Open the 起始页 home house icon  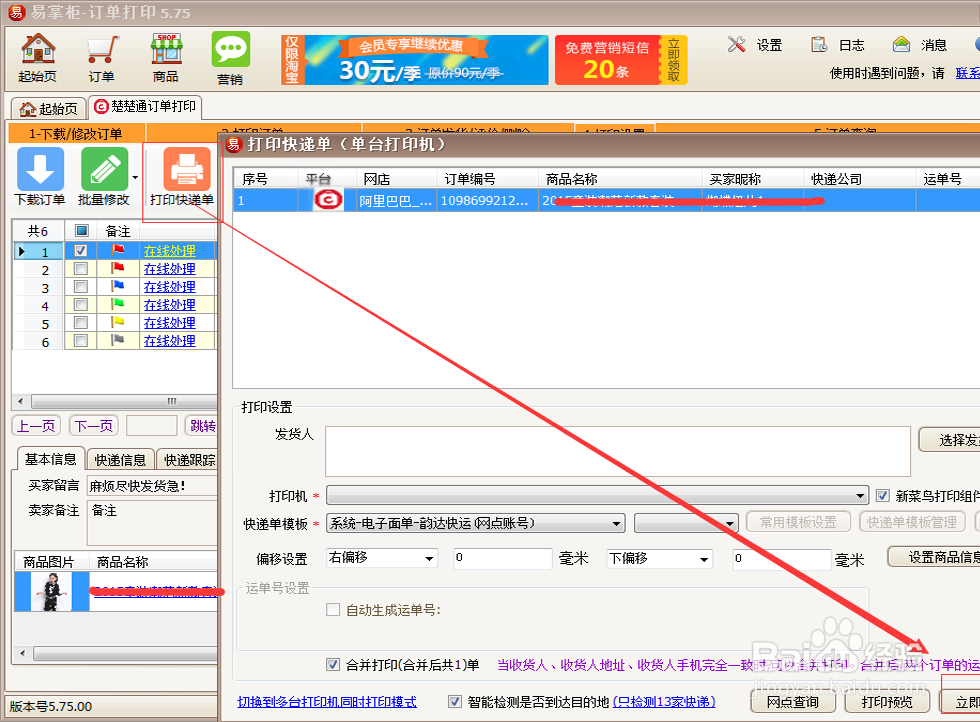[38, 49]
